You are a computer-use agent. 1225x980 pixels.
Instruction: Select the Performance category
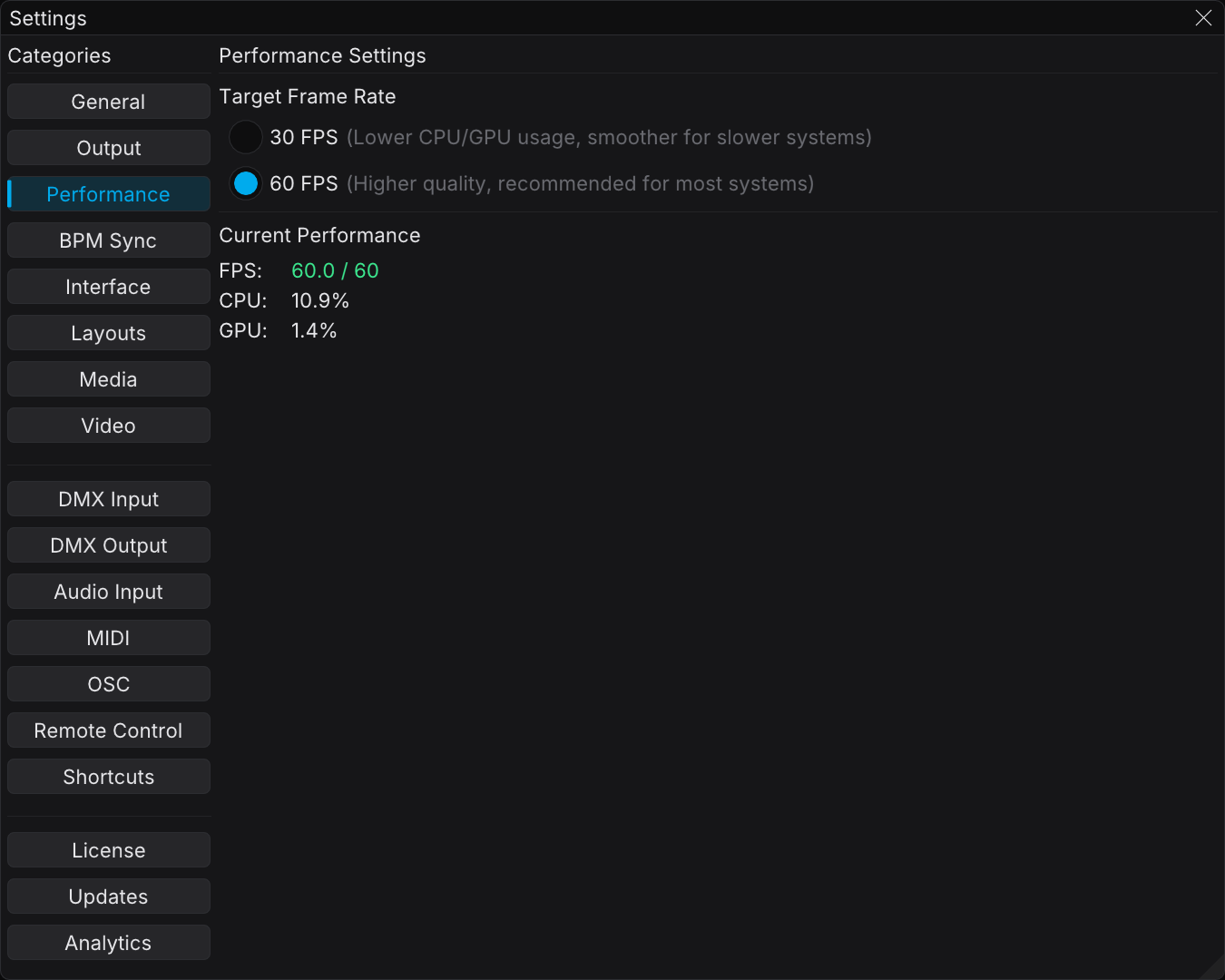point(109,194)
